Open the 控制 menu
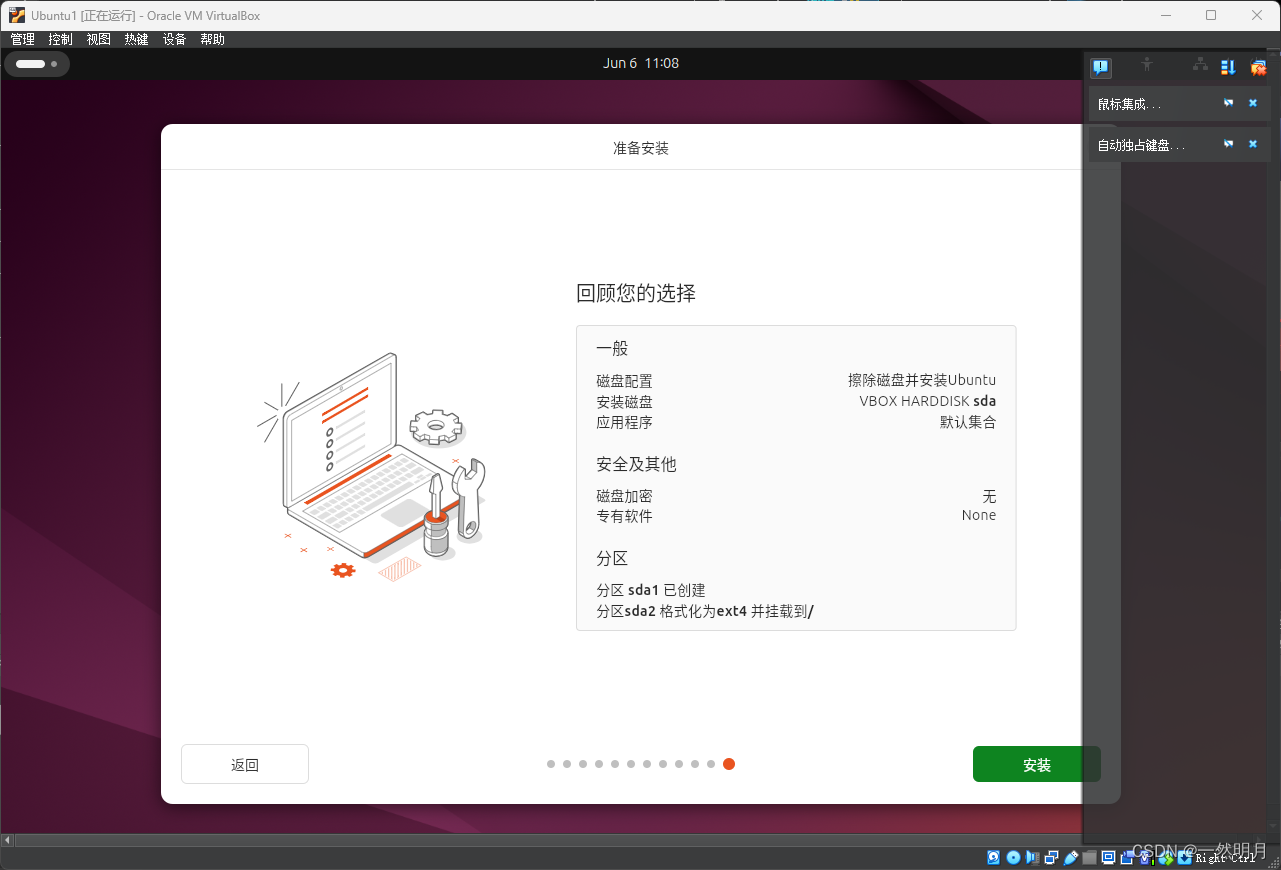The width and height of the screenshot is (1281, 870). tap(60, 39)
